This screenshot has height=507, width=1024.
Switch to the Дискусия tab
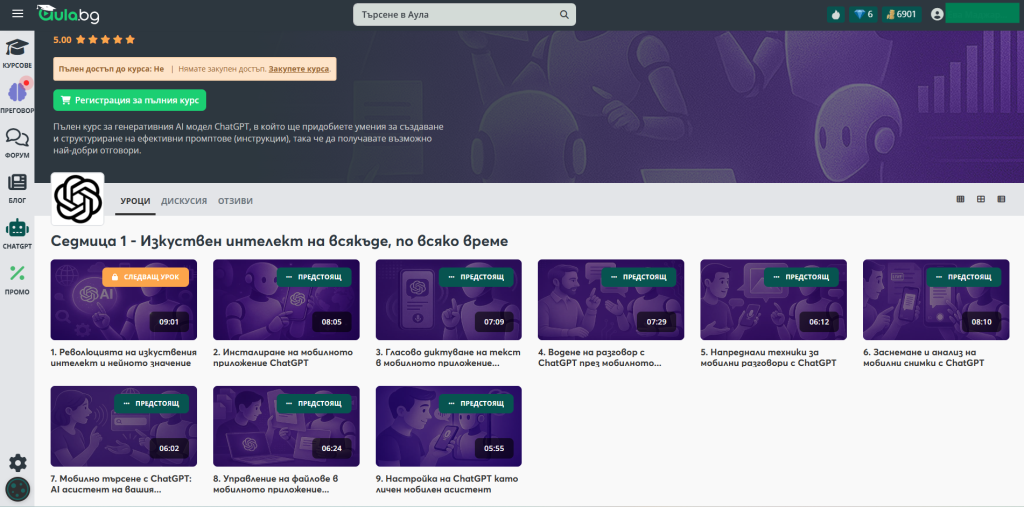[184, 201]
